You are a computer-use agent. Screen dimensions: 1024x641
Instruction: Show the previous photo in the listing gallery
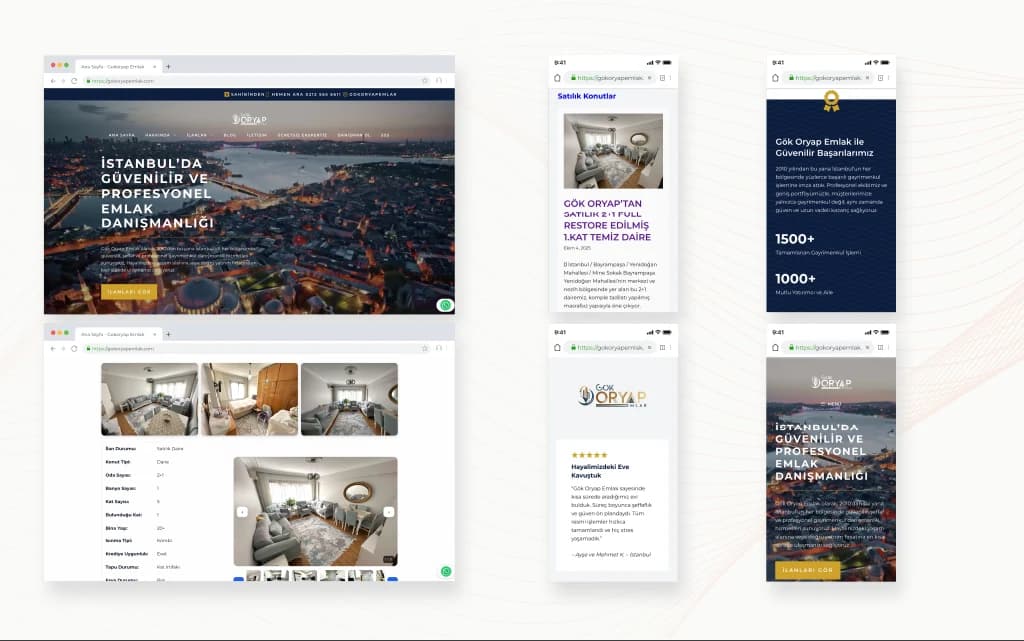[x=242, y=512]
